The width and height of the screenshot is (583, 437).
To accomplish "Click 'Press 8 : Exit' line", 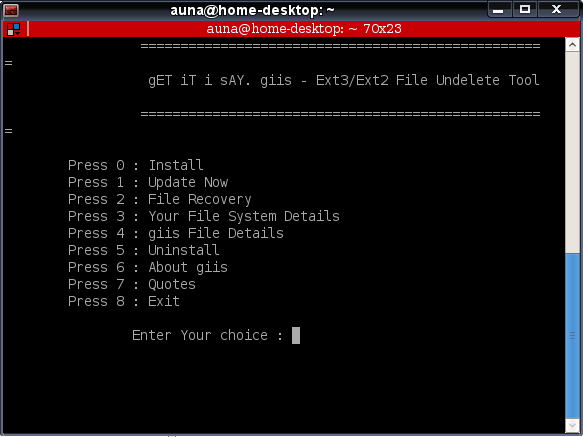I will point(124,301).
